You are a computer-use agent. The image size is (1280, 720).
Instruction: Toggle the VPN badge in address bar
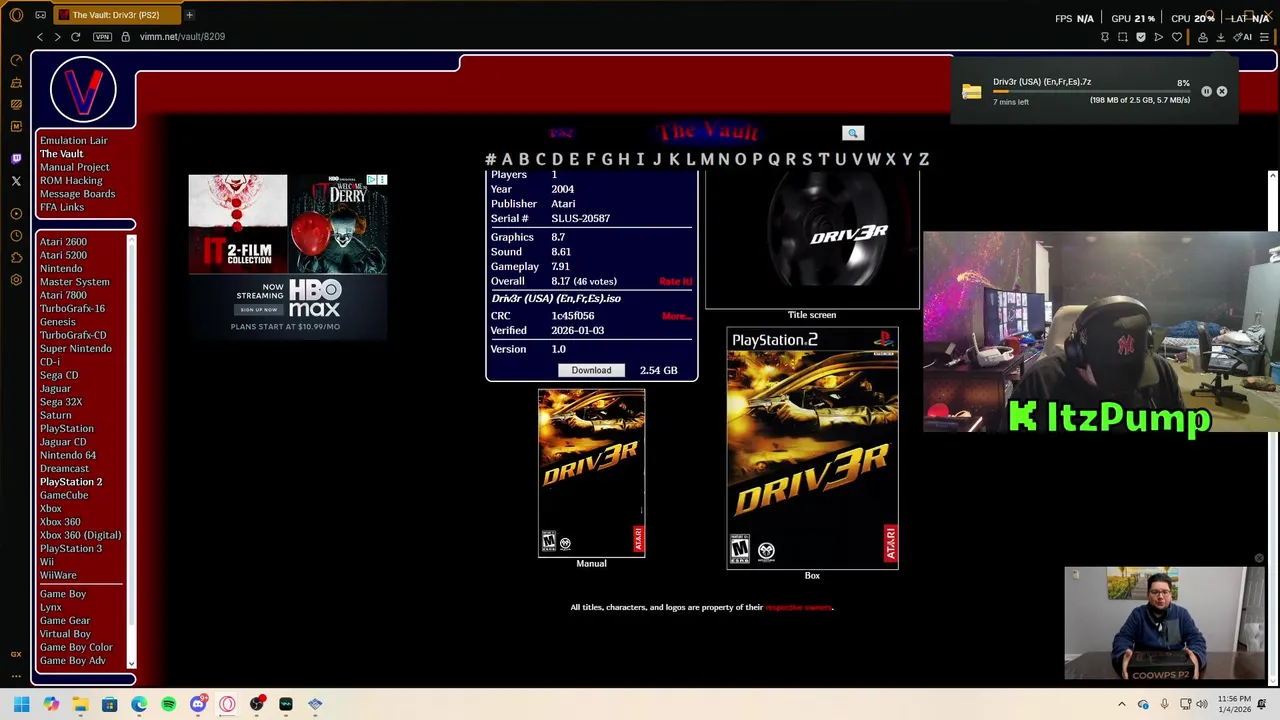102,37
